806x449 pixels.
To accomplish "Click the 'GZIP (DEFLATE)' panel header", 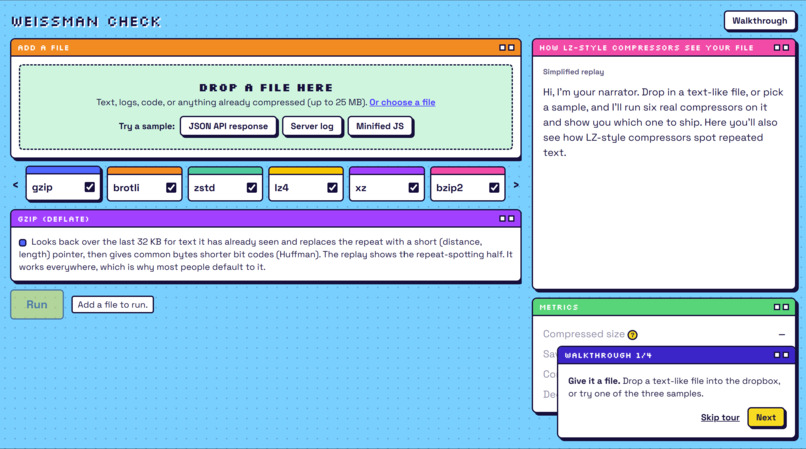I will 266,219.
